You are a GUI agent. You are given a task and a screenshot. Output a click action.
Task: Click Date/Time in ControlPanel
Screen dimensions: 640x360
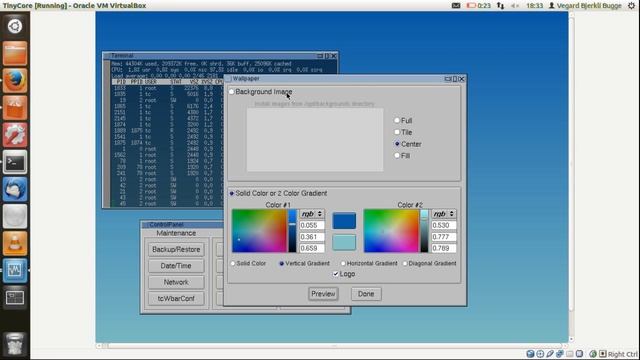click(176, 266)
